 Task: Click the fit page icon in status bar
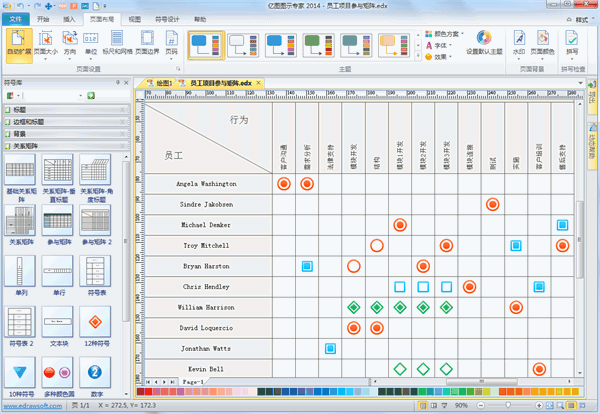[x=549, y=406]
